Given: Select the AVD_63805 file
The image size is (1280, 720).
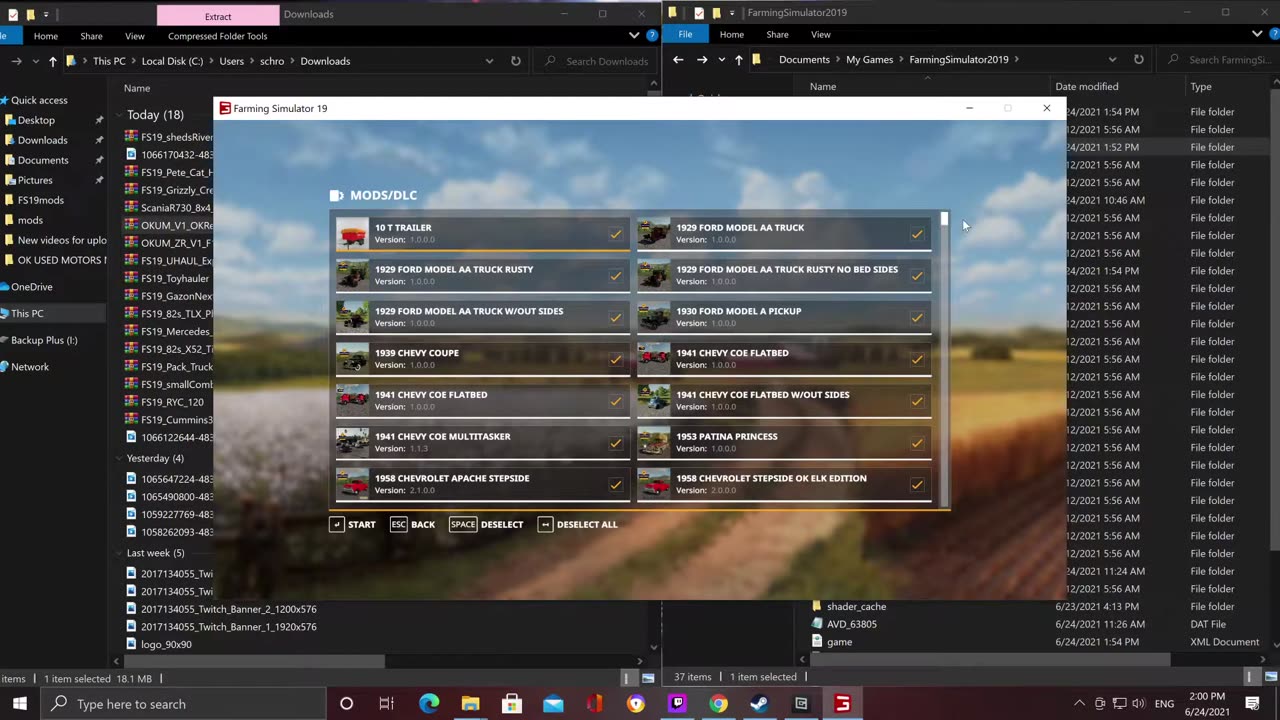Looking at the screenshot, I should (x=851, y=624).
